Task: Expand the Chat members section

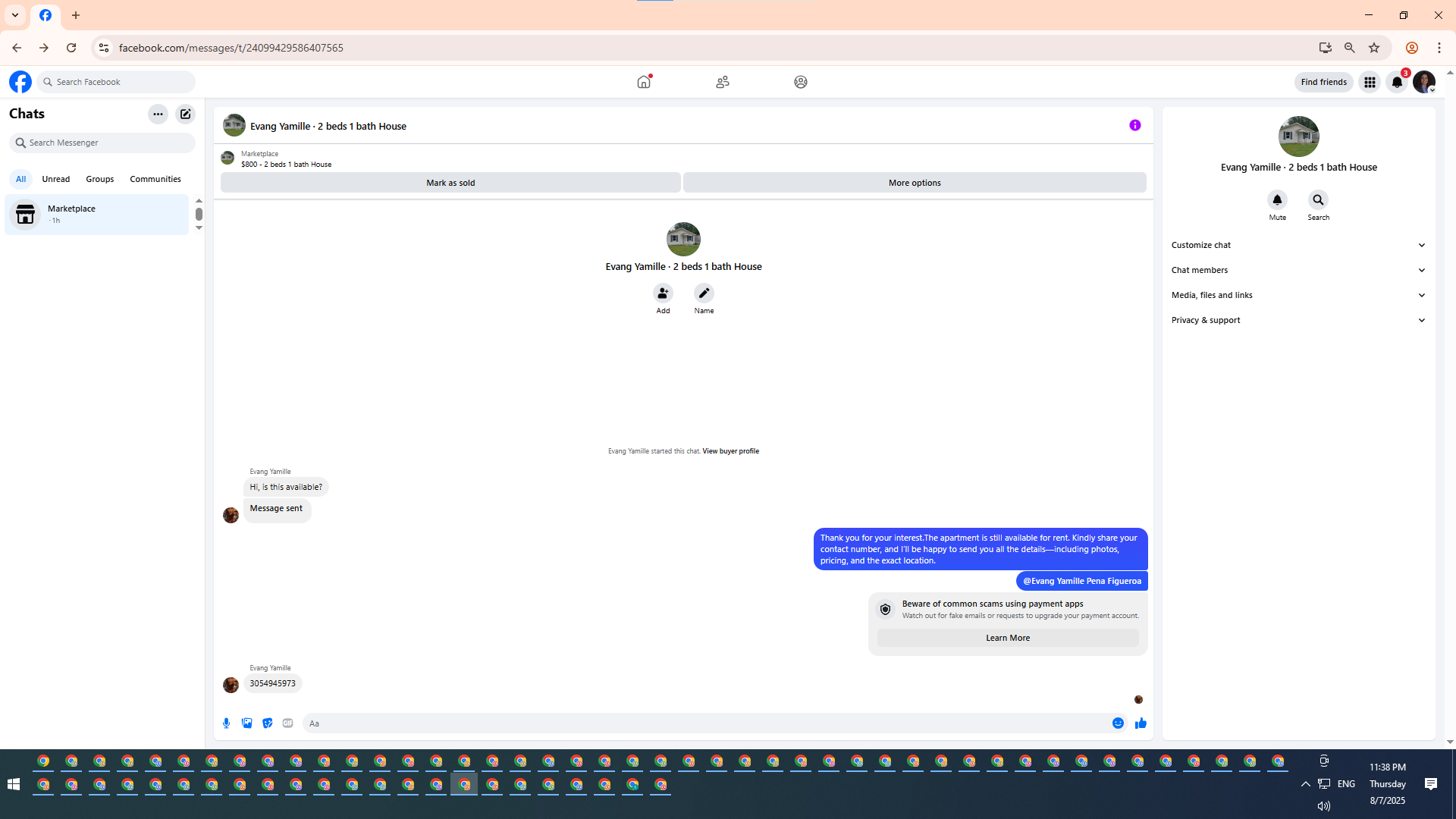Action: 1298,270
